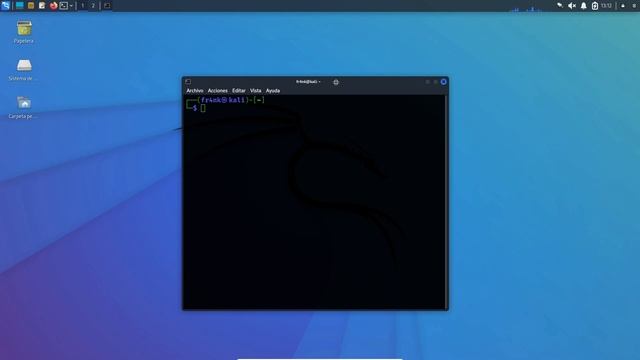The height and width of the screenshot is (360, 640).
Task: Click the network connection tray icon
Action: coord(560,5)
